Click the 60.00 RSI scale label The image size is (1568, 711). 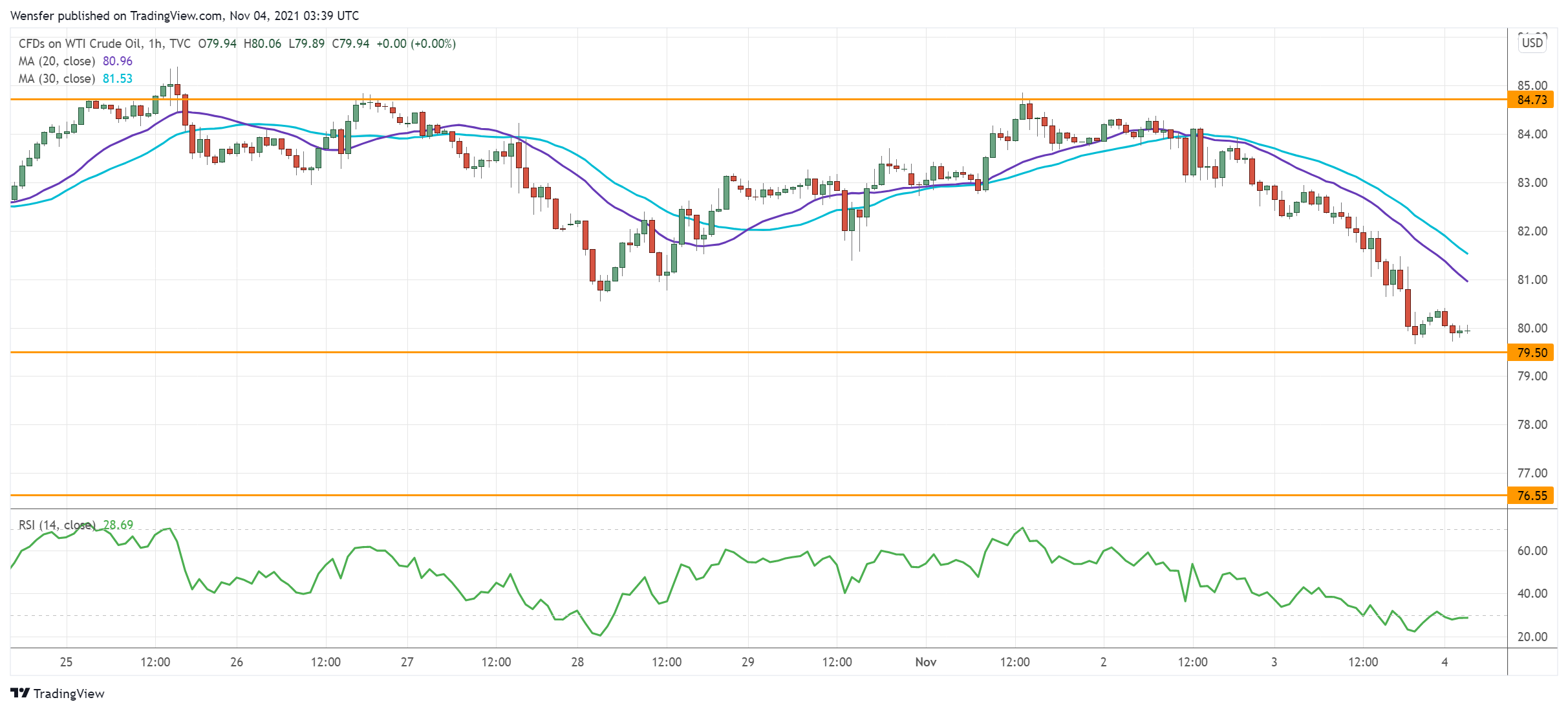coord(1532,551)
